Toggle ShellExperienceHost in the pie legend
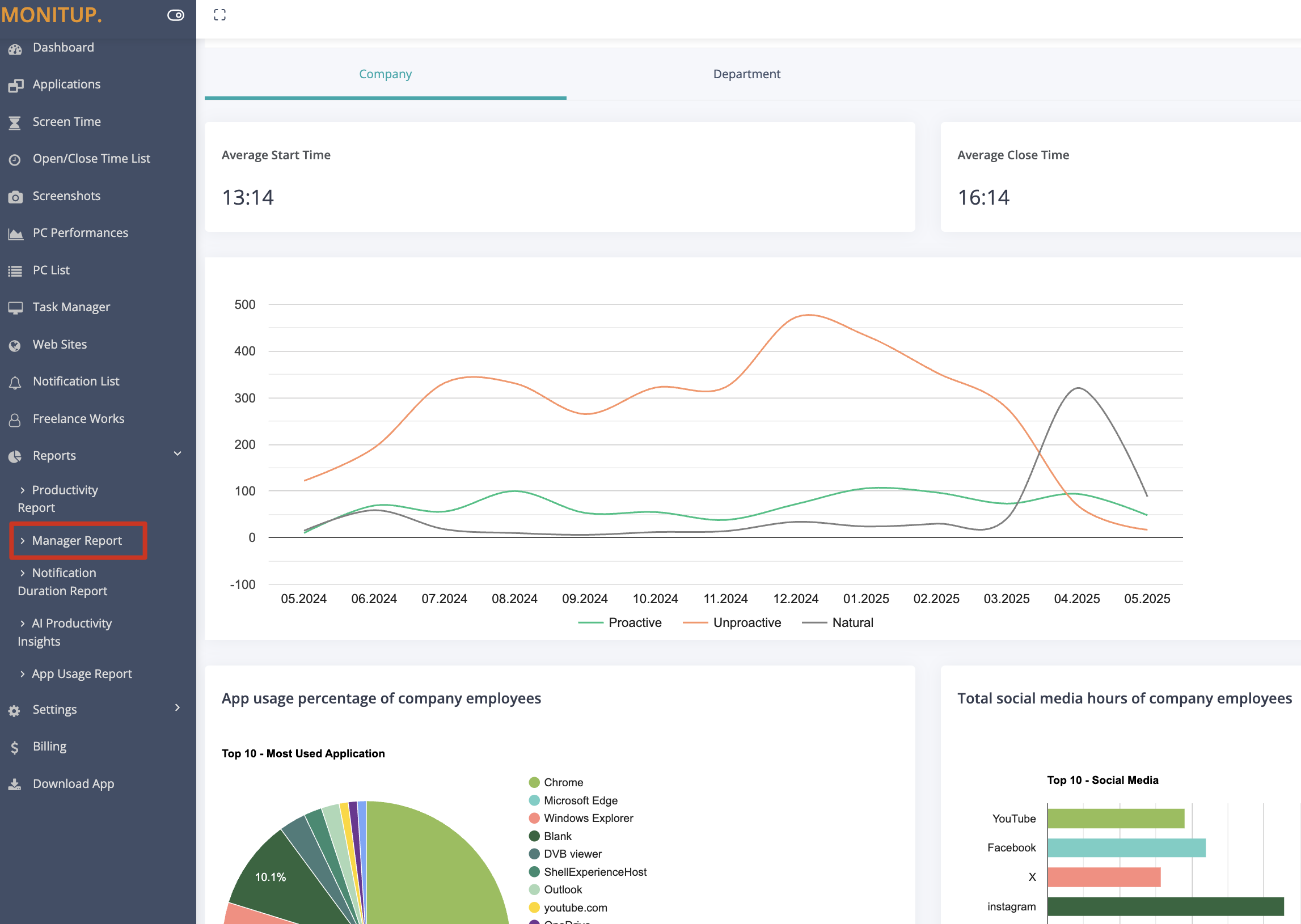 click(x=588, y=872)
